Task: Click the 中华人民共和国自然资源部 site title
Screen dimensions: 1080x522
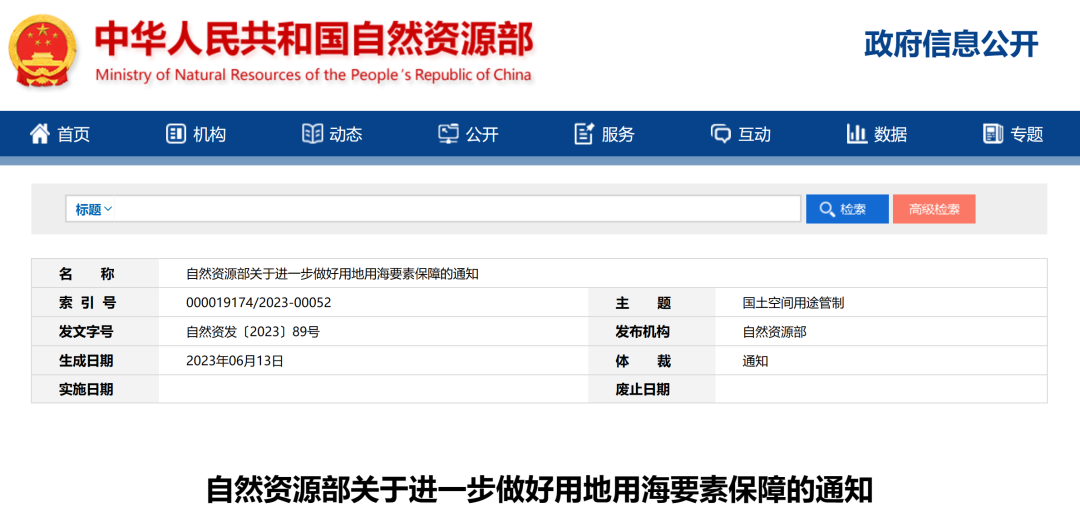Action: point(314,40)
